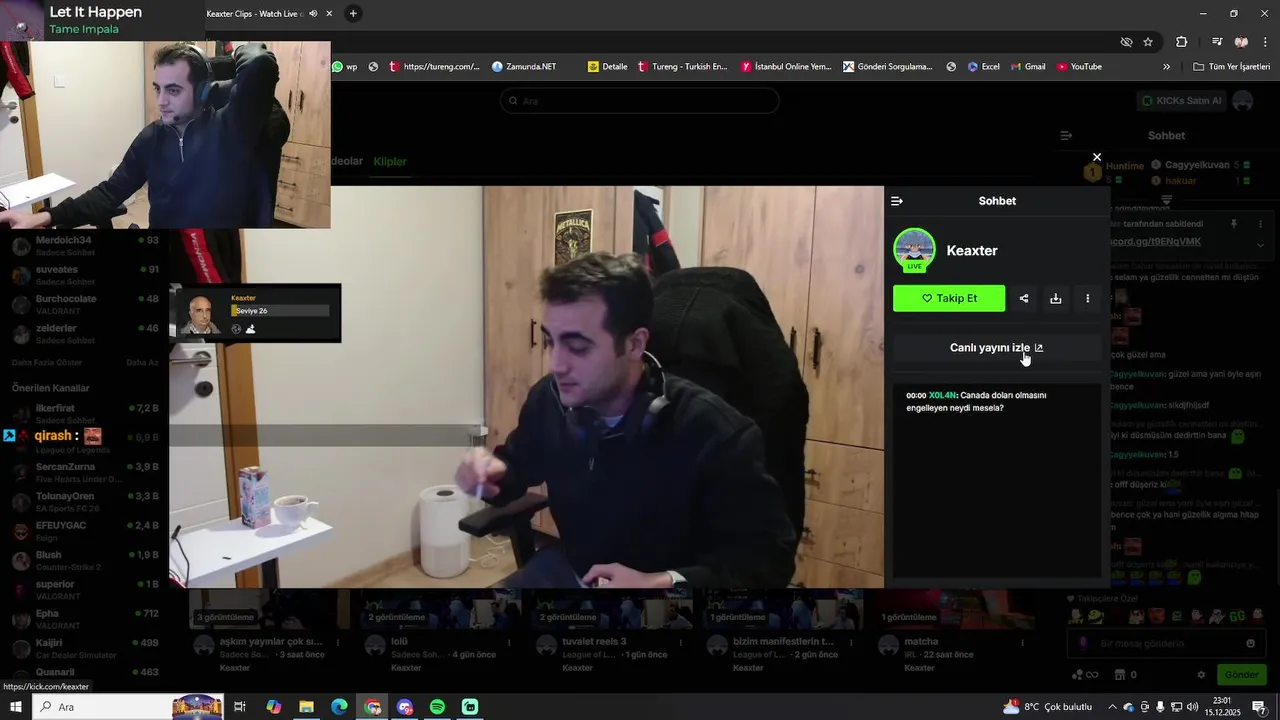Open Spotify from the taskbar

coord(437,707)
